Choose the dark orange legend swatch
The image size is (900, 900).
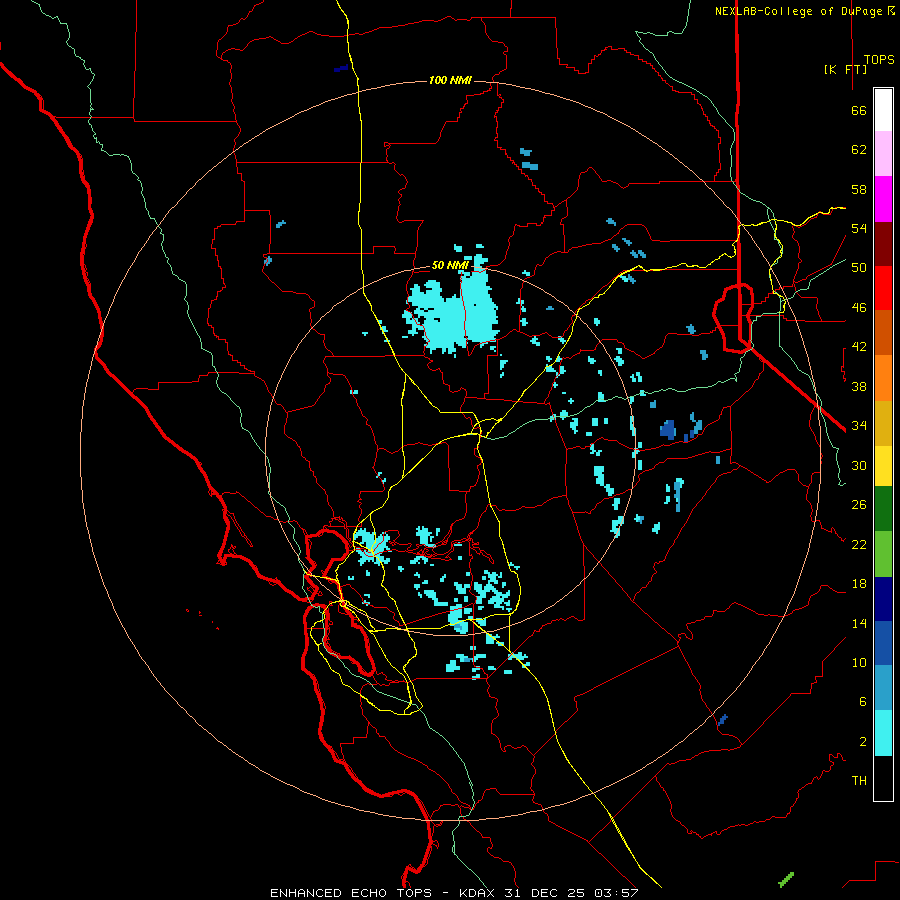point(883,332)
